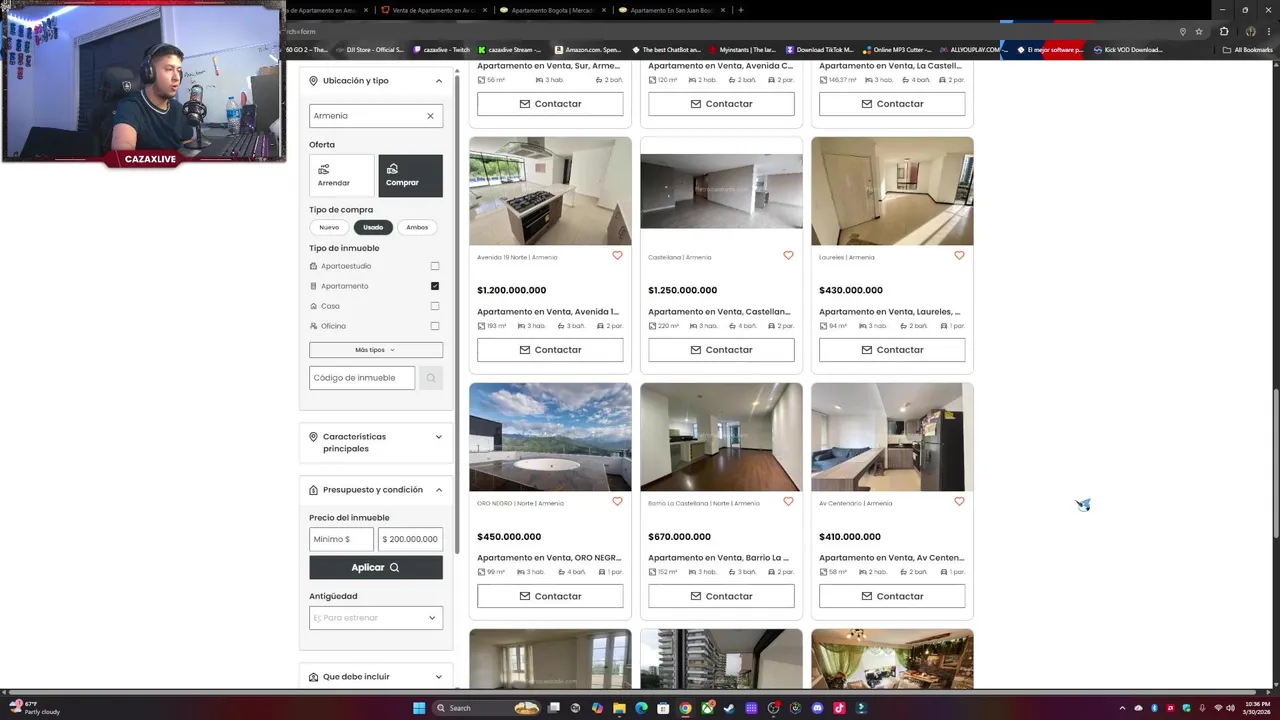This screenshot has width=1280, height=720.
Task: Expand the Que debe incluir section
Action: (376, 677)
